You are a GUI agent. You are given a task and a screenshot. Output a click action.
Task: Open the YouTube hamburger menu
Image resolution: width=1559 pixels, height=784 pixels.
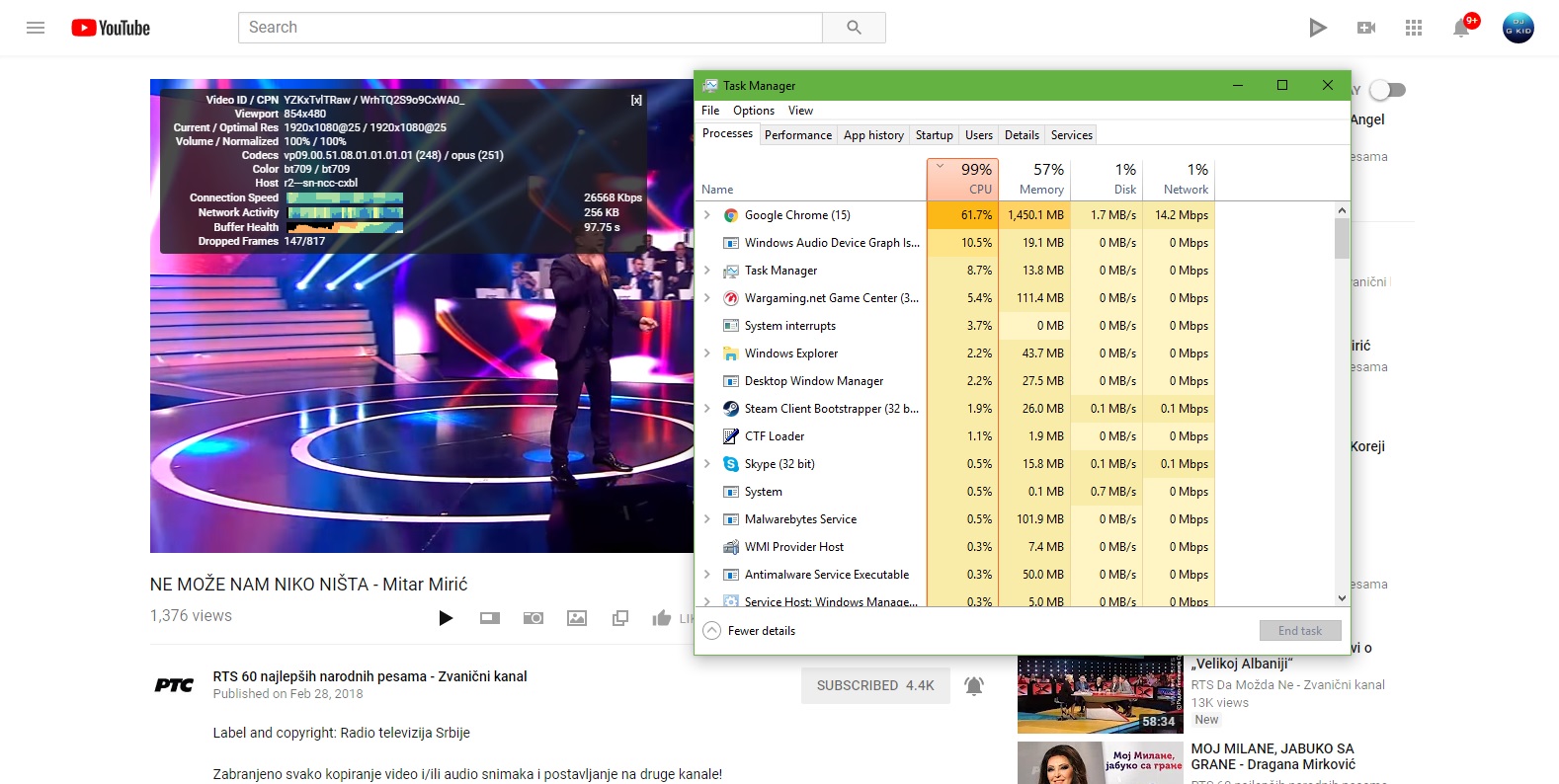[x=36, y=28]
